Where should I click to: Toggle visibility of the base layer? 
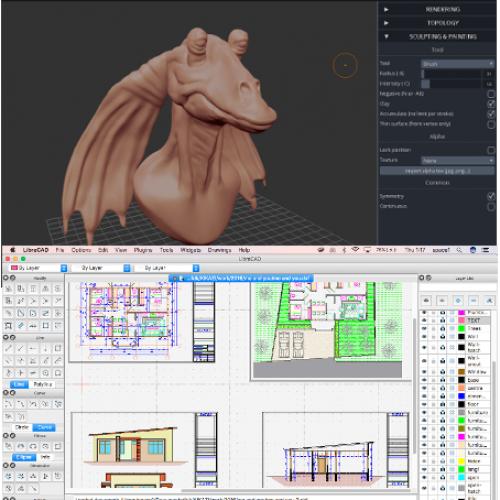[x=424, y=380]
